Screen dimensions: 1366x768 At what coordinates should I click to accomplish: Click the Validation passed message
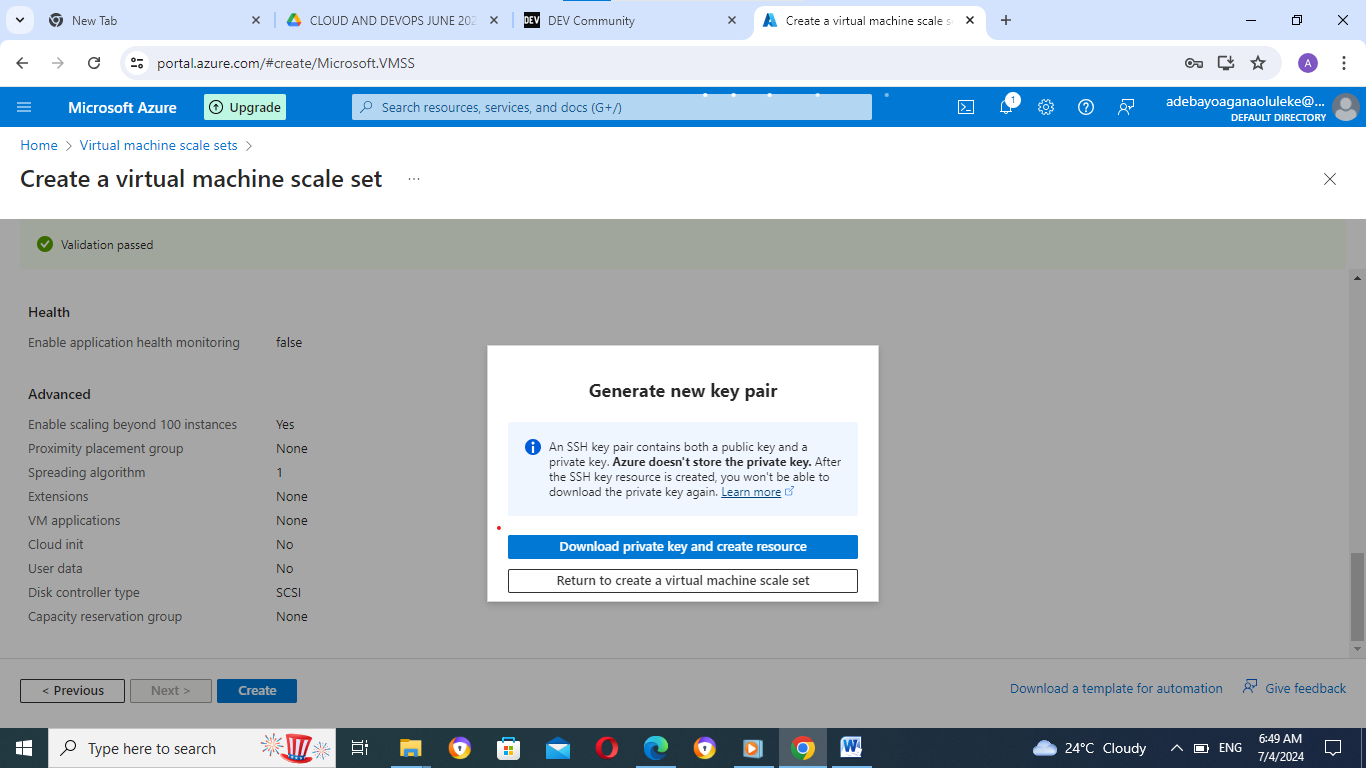pos(107,245)
